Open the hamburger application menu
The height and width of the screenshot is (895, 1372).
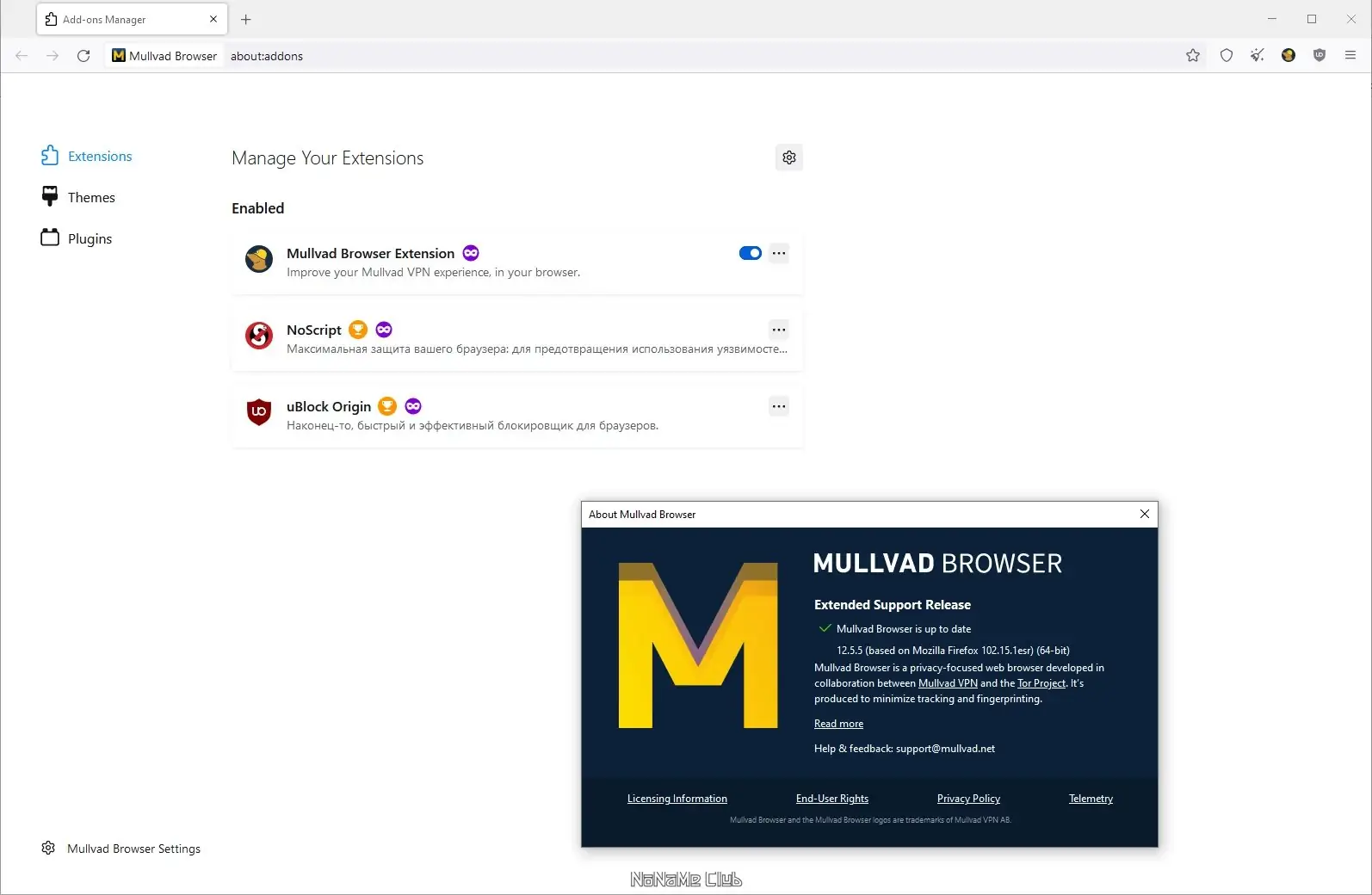(x=1350, y=56)
